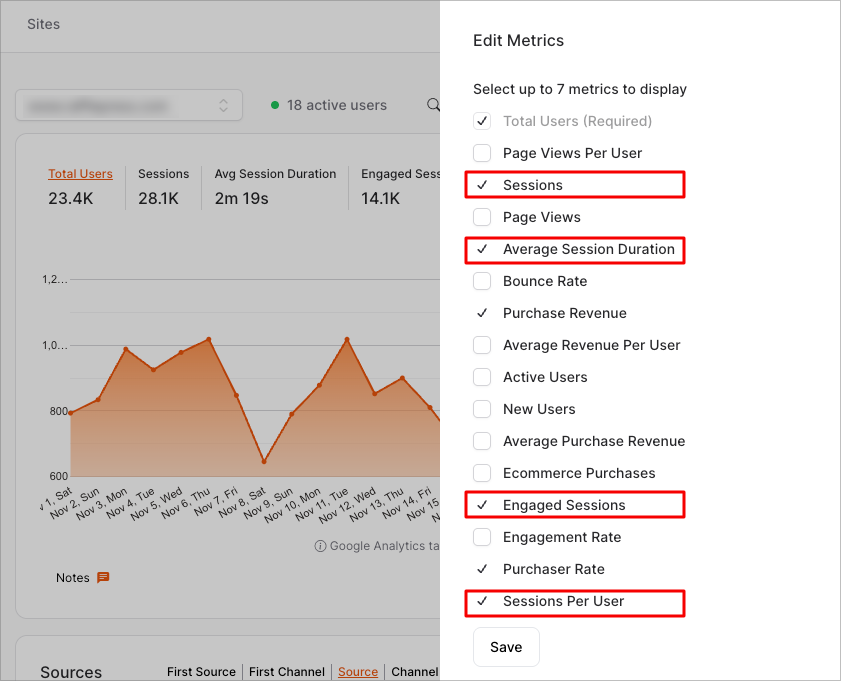Click the search magnifier icon

coord(434,104)
